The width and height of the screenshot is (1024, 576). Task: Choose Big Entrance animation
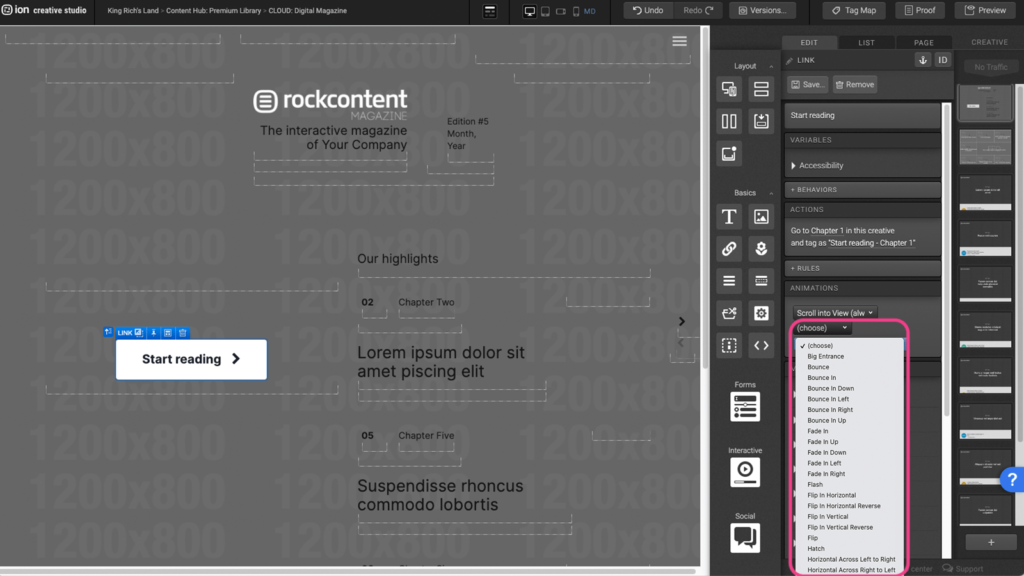tap(850, 357)
